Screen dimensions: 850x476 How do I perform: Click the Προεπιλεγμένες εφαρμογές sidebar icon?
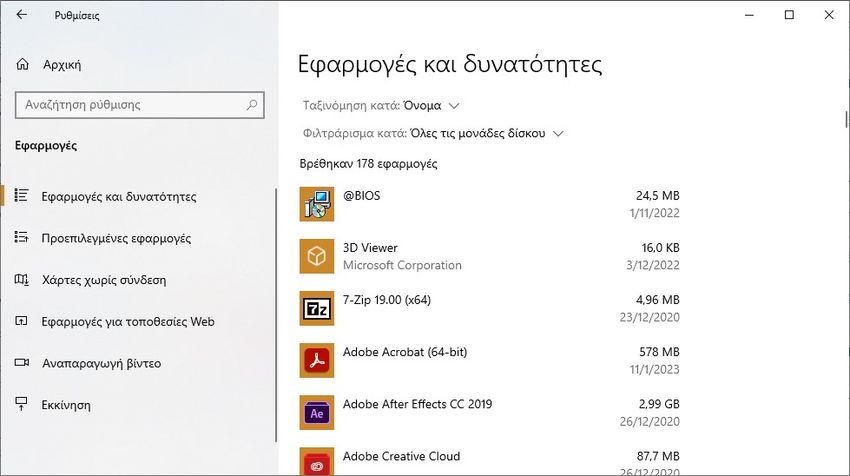coord(21,237)
